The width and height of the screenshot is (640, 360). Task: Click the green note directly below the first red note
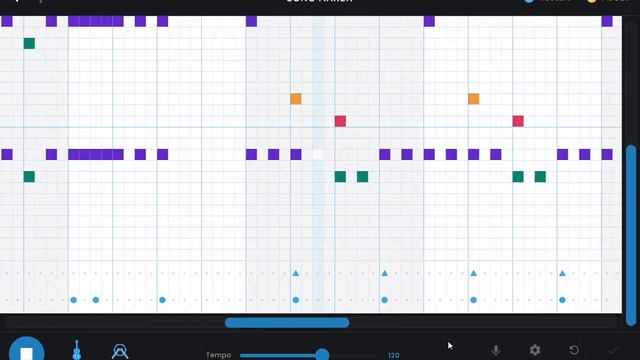coord(340,177)
